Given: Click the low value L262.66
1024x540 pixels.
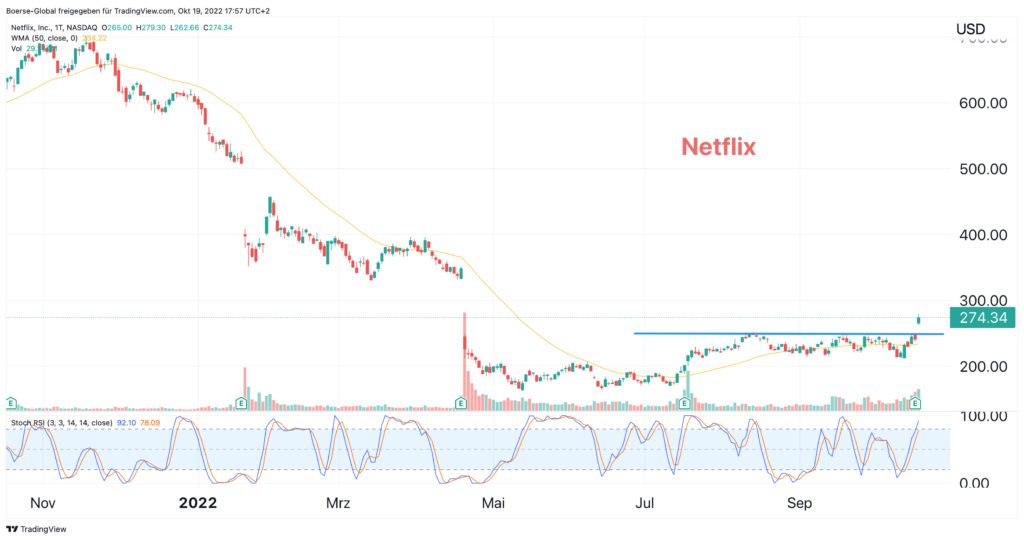Looking at the screenshot, I should point(185,27).
